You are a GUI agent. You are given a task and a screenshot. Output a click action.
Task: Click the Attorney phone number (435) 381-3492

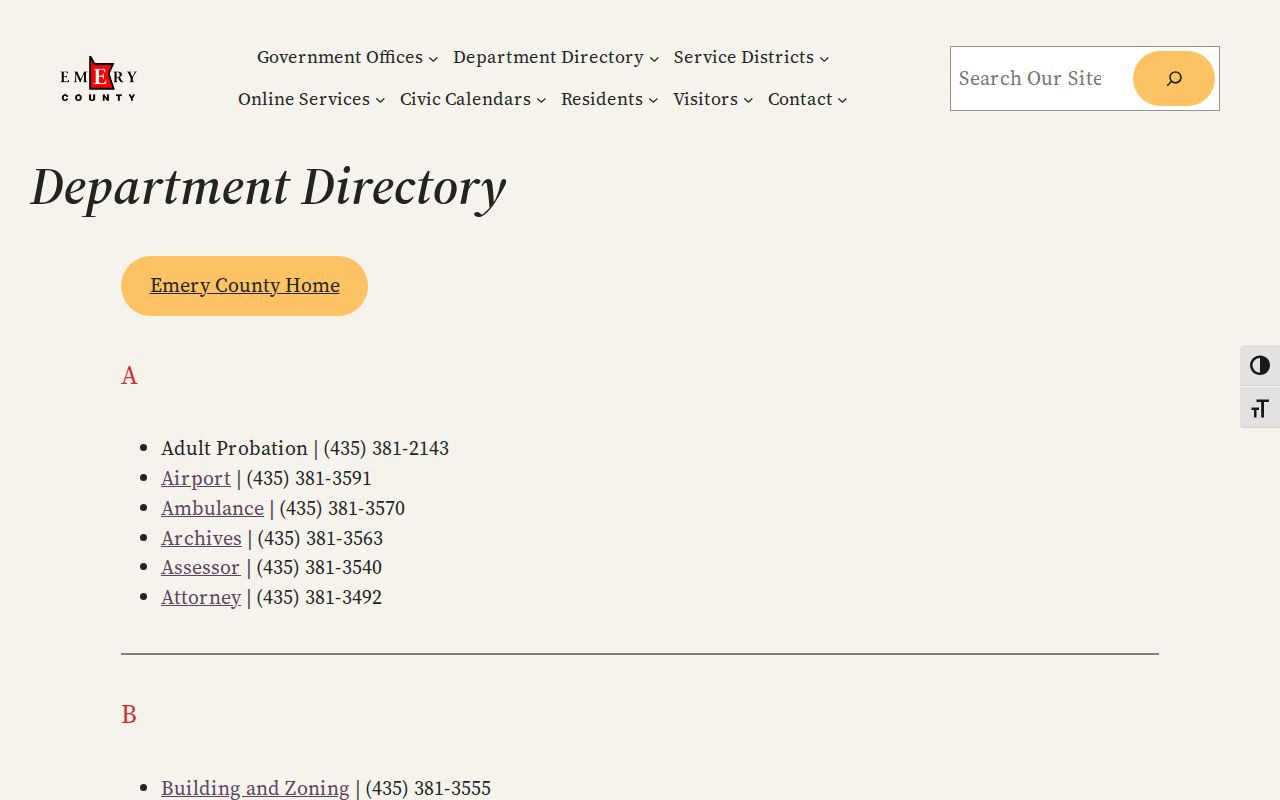pyautogui.click(x=319, y=597)
